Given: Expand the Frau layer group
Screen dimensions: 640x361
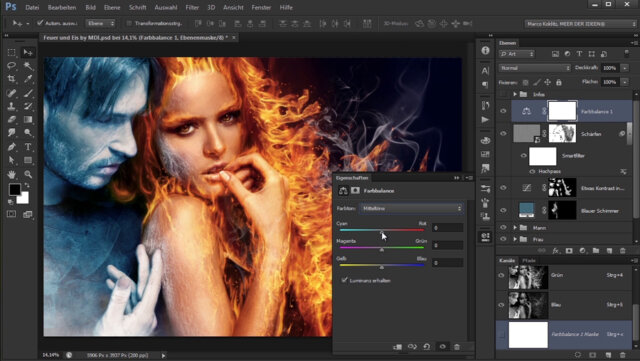Looking at the screenshot, I should 515,239.
